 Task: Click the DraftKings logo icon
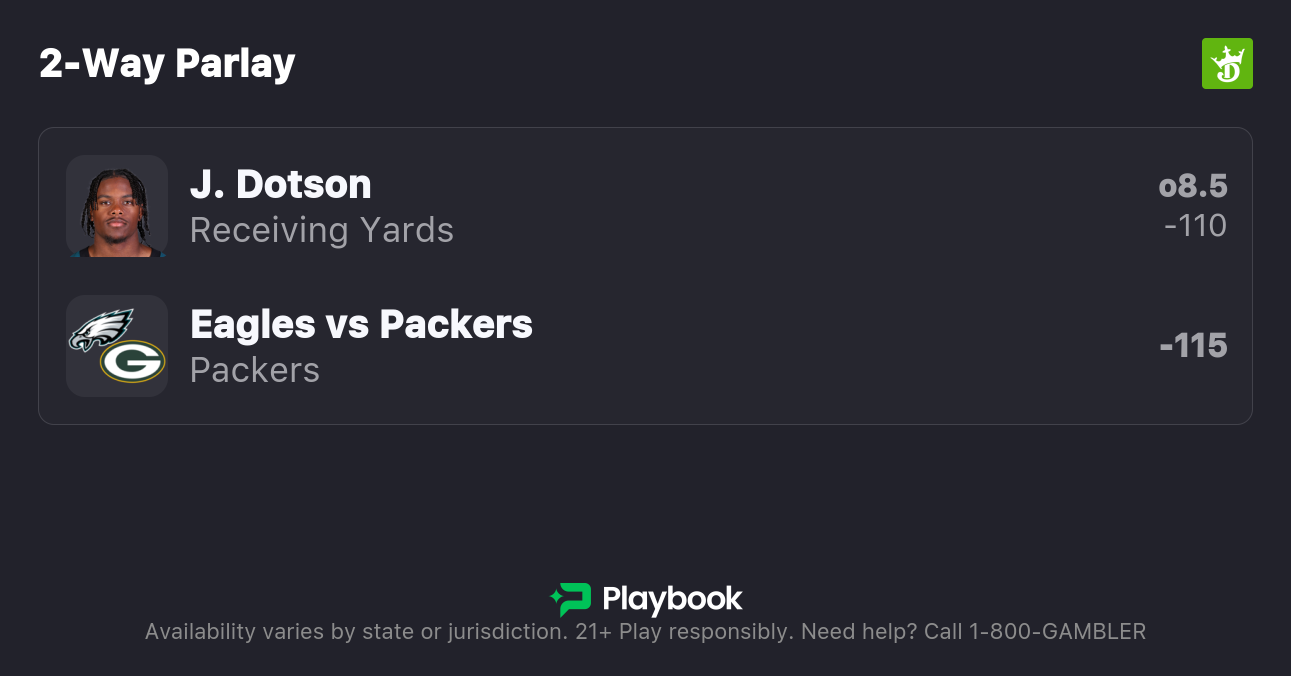1226,64
